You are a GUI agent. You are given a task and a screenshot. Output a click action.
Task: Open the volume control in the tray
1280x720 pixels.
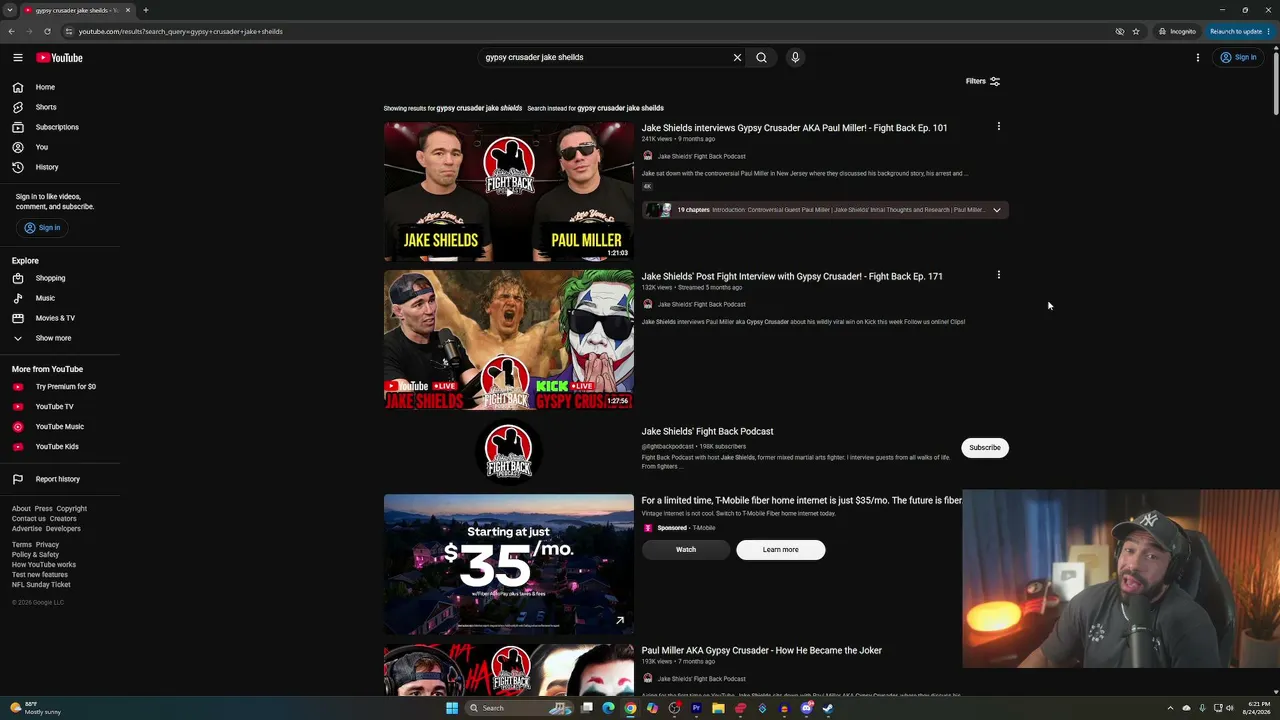click(x=1230, y=708)
